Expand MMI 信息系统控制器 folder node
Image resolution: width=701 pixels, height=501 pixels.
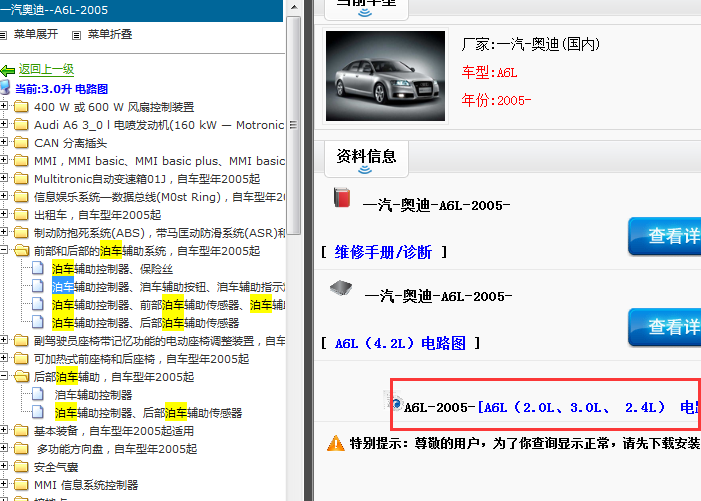pyautogui.click(x=4, y=484)
